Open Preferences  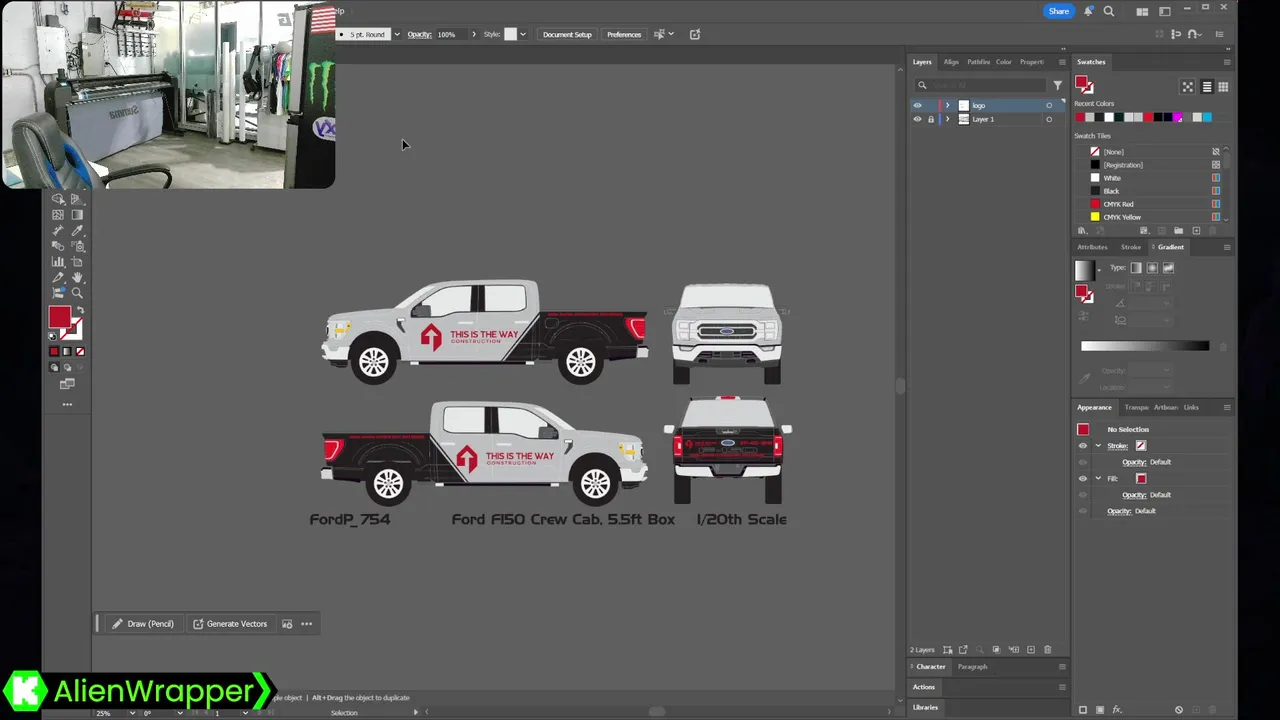[624, 34]
